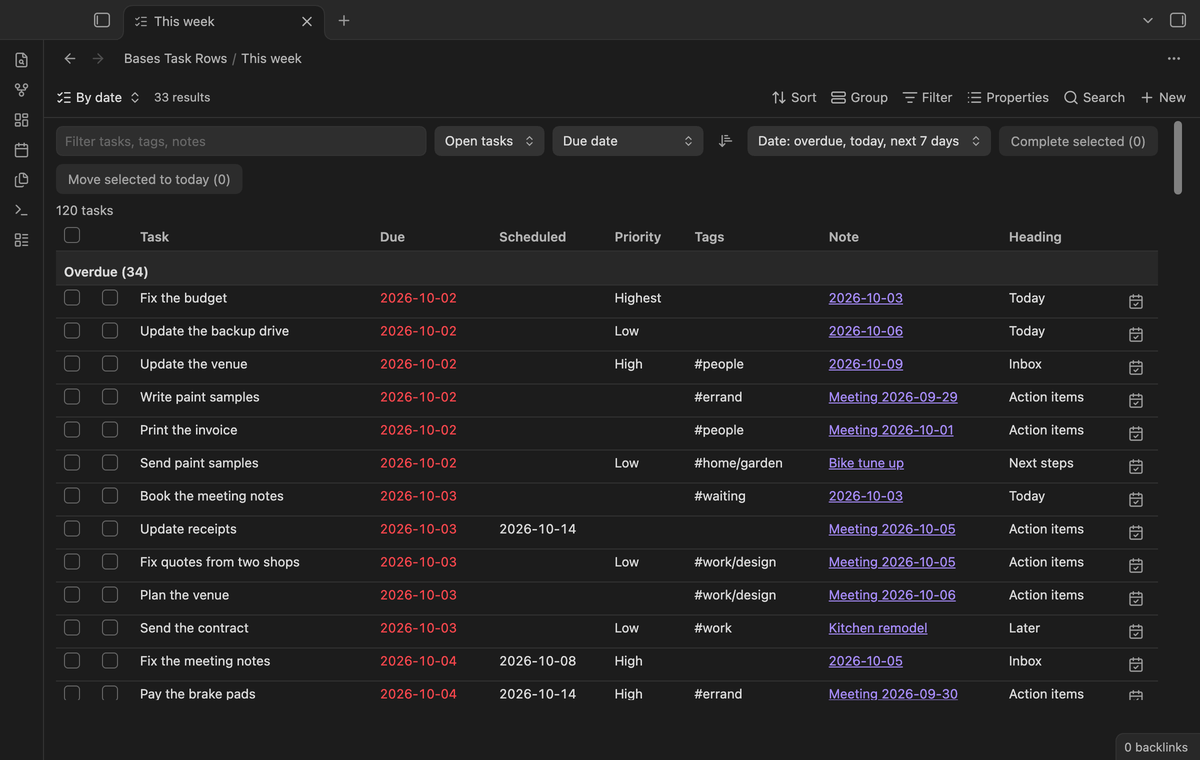The image size is (1200, 760).
Task: Create a New entry
Action: pyautogui.click(x=1163, y=97)
